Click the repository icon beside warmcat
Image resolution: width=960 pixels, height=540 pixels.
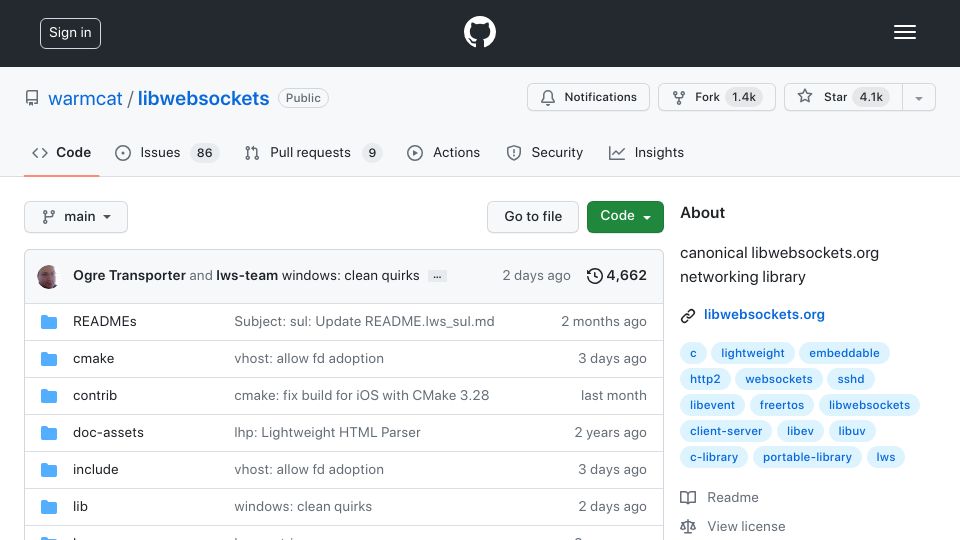coord(32,98)
